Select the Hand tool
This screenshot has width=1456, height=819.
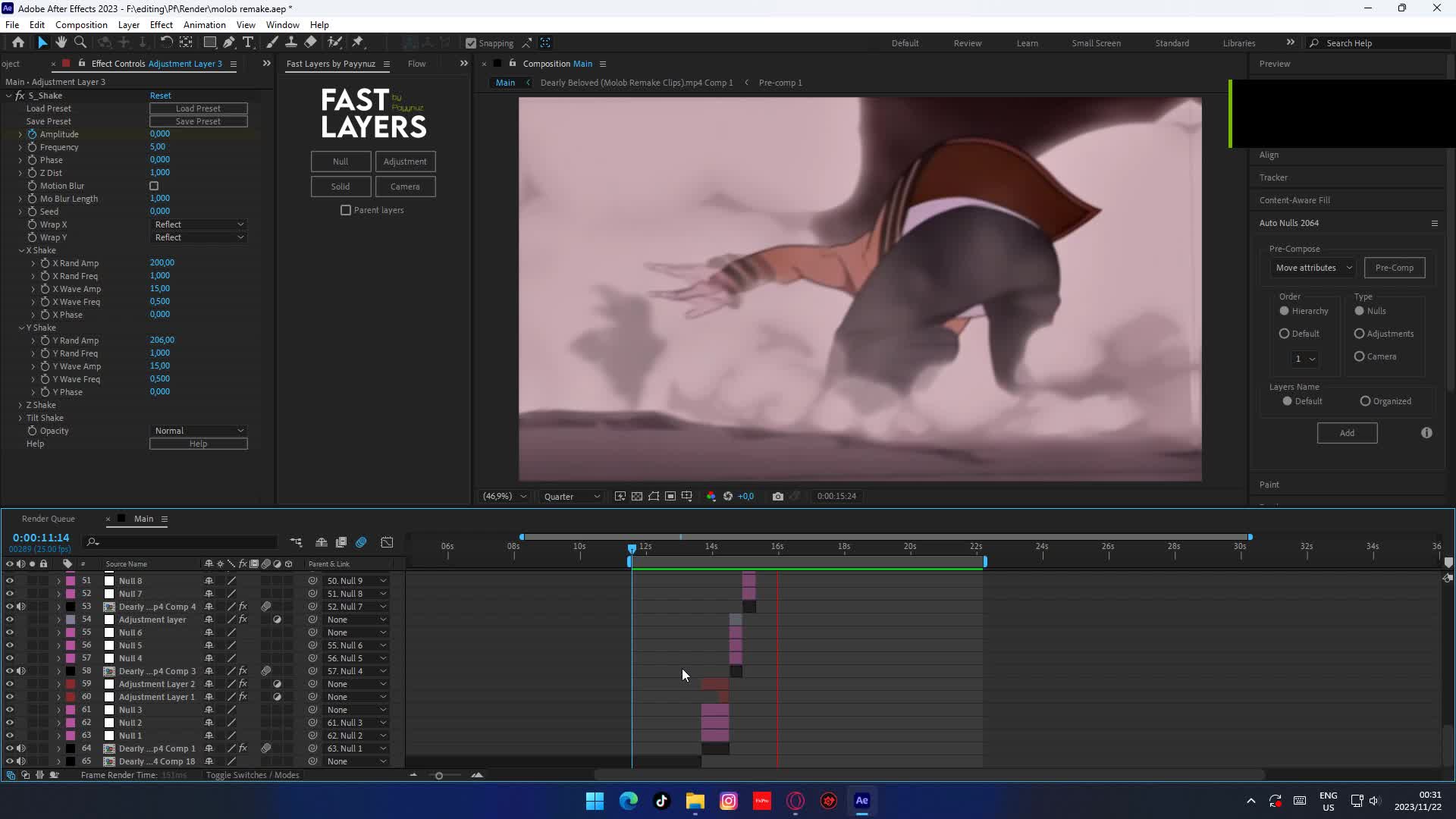pos(61,42)
